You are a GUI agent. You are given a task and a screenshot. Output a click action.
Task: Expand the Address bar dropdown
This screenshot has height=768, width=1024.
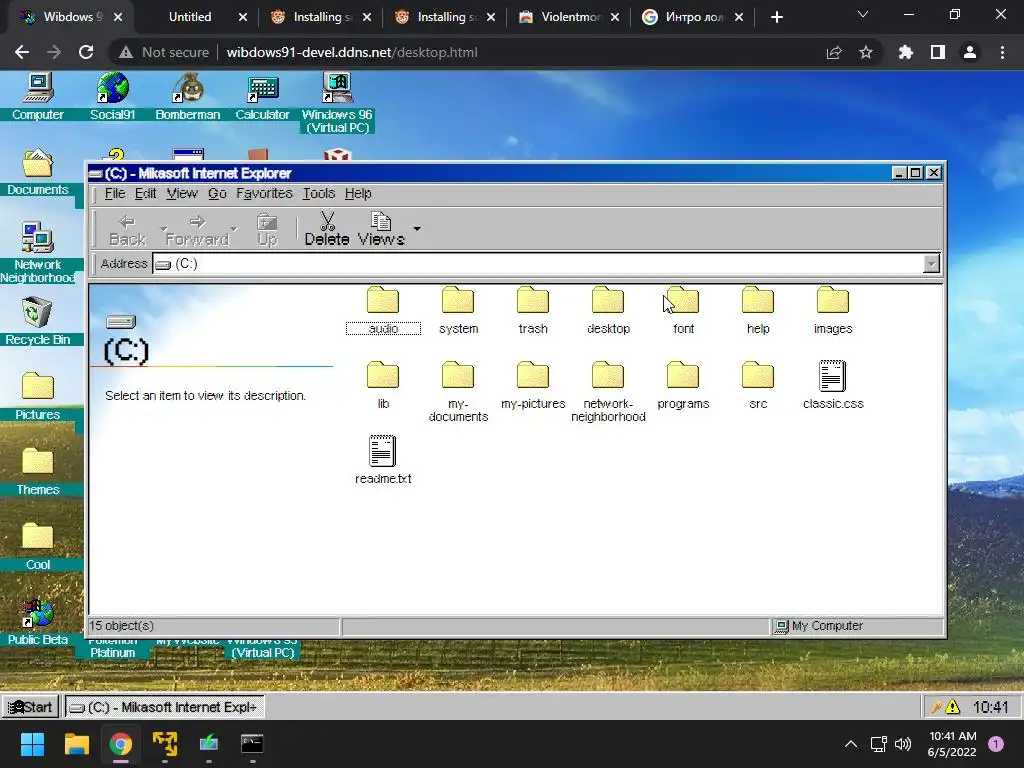pos(931,264)
